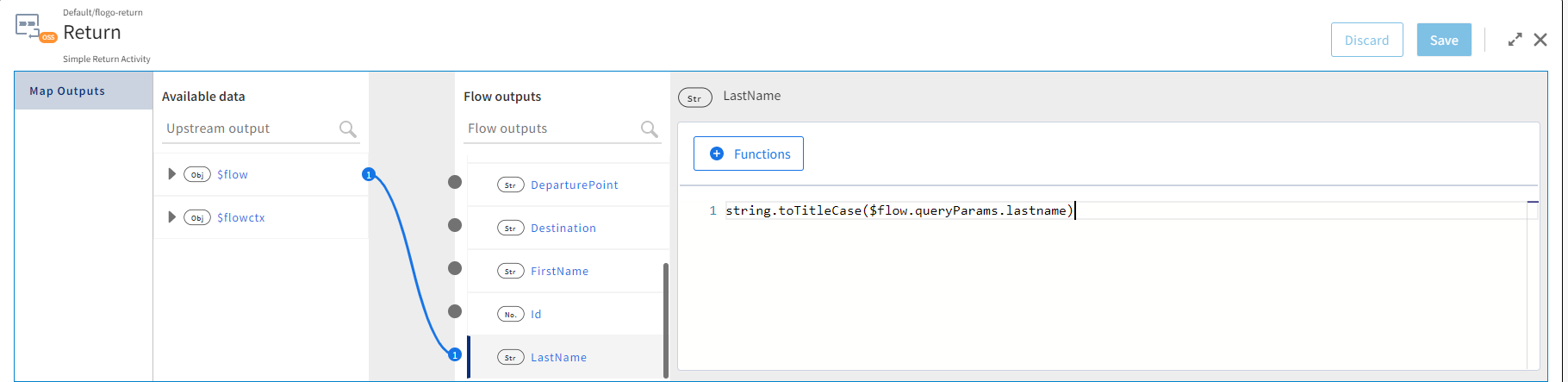
Task: Click the mapping dot next to Id
Action: (455, 311)
